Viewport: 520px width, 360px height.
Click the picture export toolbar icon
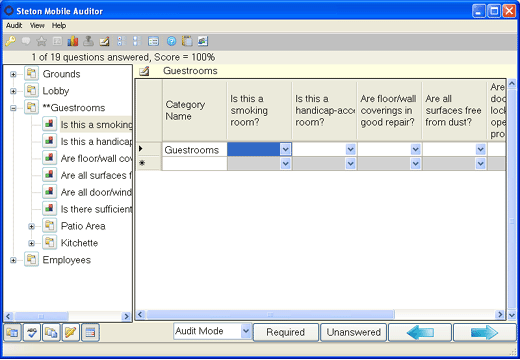click(x=203, y=41)
